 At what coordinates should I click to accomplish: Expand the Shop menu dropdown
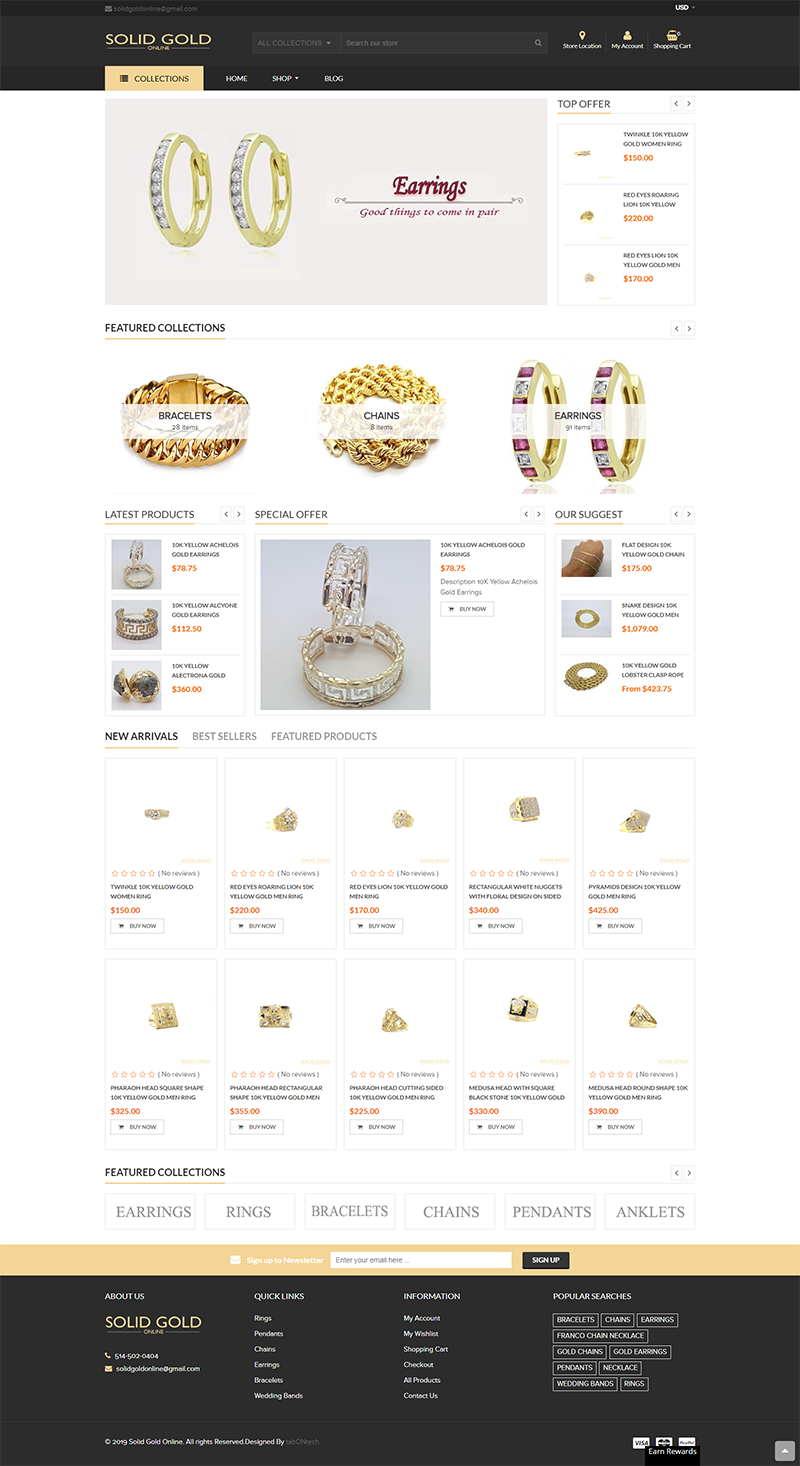pyautogui.click(x=285, y=78)
